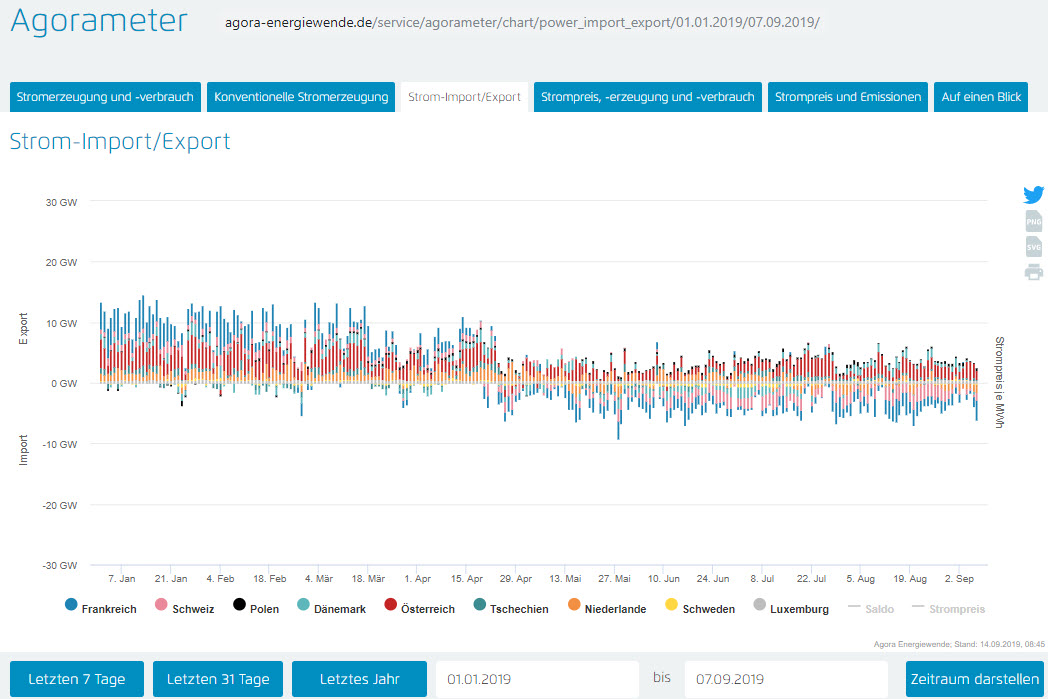Screen dimensions: 1048x699
Task: Click the Agorameter logo title
Action: click(99, 20)
